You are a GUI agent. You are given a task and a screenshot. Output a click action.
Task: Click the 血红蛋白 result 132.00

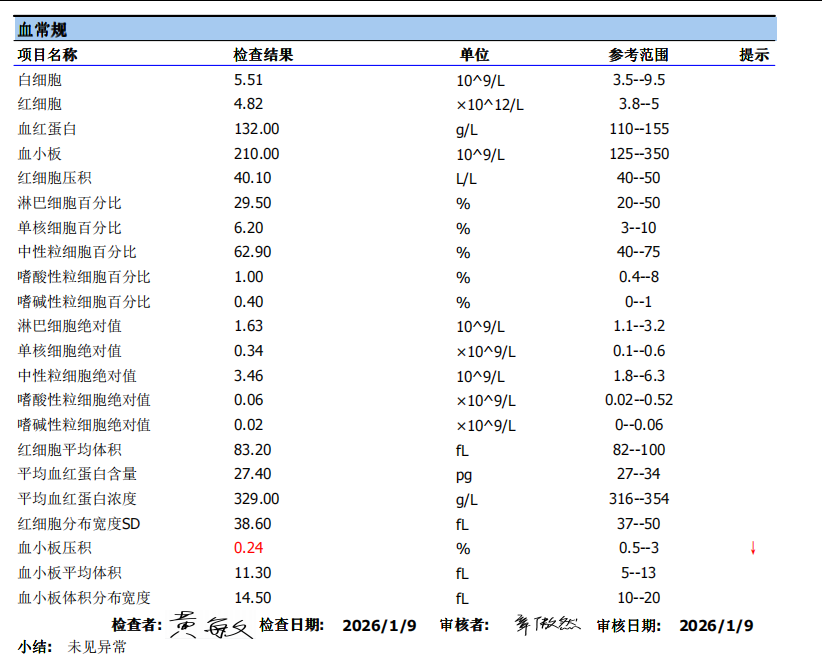tap(256, 129)
